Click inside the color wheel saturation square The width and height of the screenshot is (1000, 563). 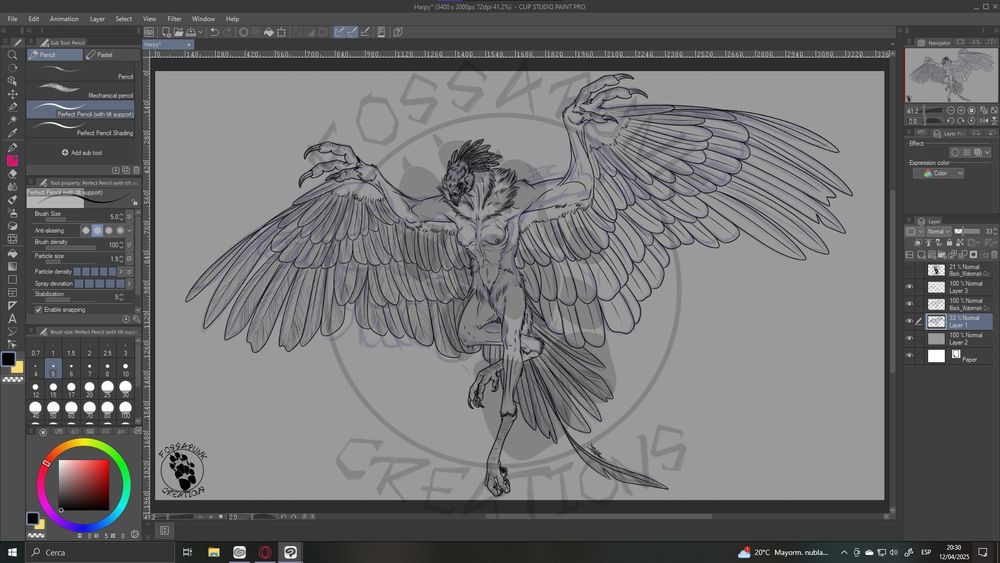click(x=84, y=485)
